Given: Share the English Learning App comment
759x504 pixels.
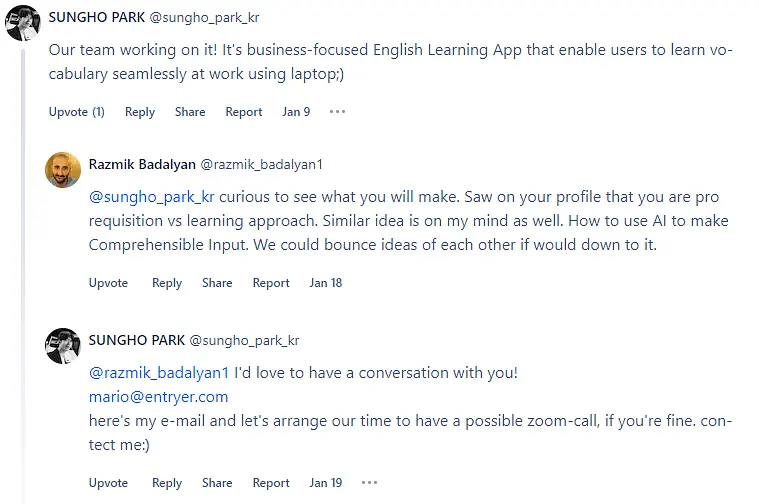Looking at the screenshot, I should 190,112.
